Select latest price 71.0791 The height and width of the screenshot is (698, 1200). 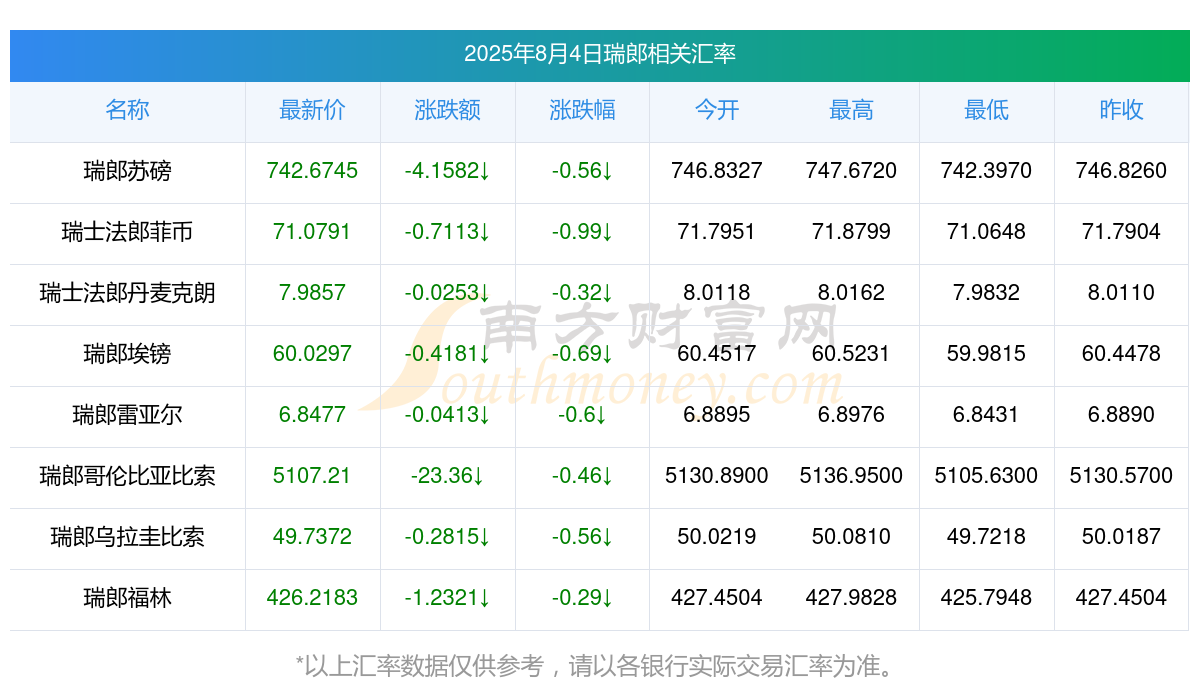click(312, 232)
